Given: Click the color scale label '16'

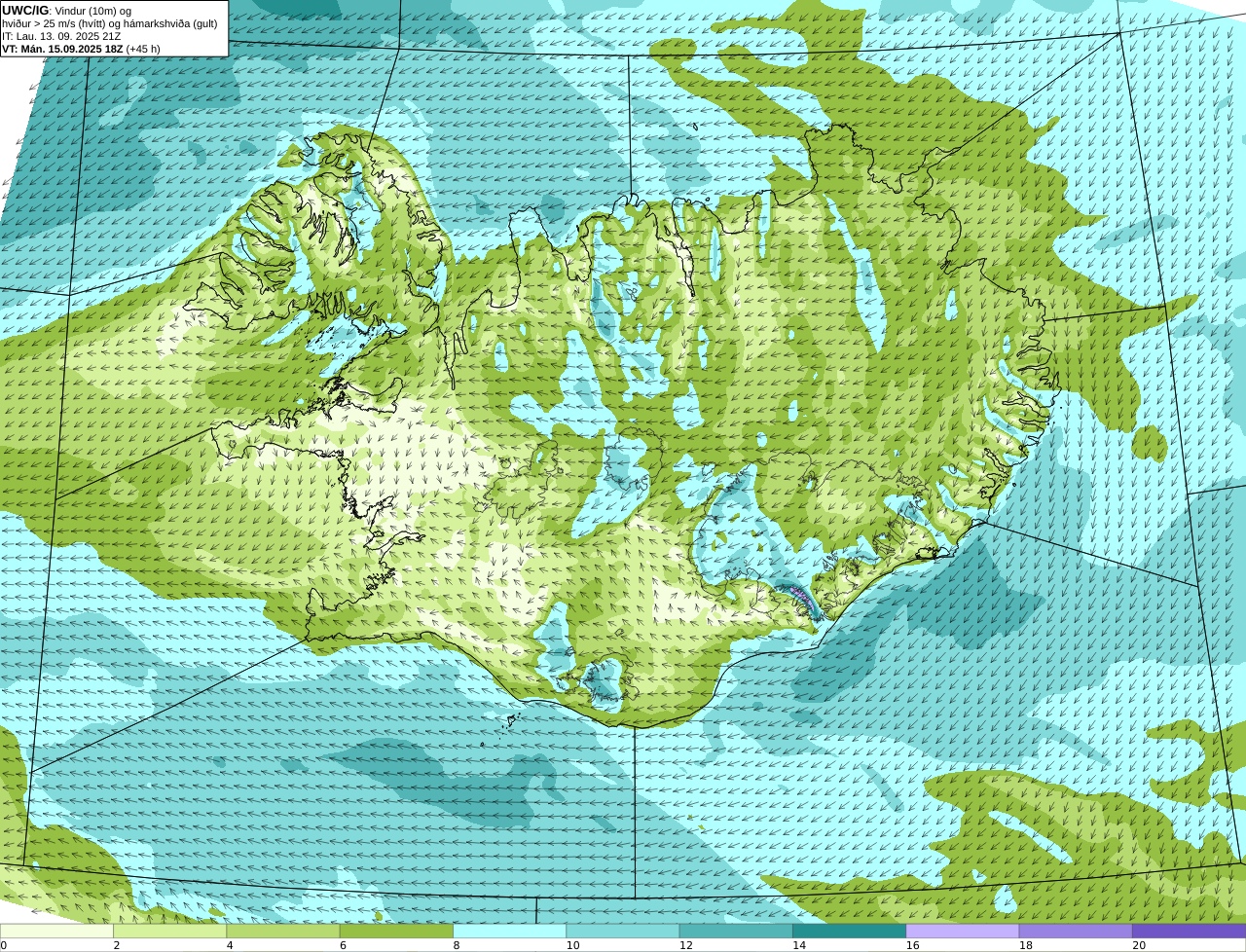Looking at the screenshot, I should point(913,945).
